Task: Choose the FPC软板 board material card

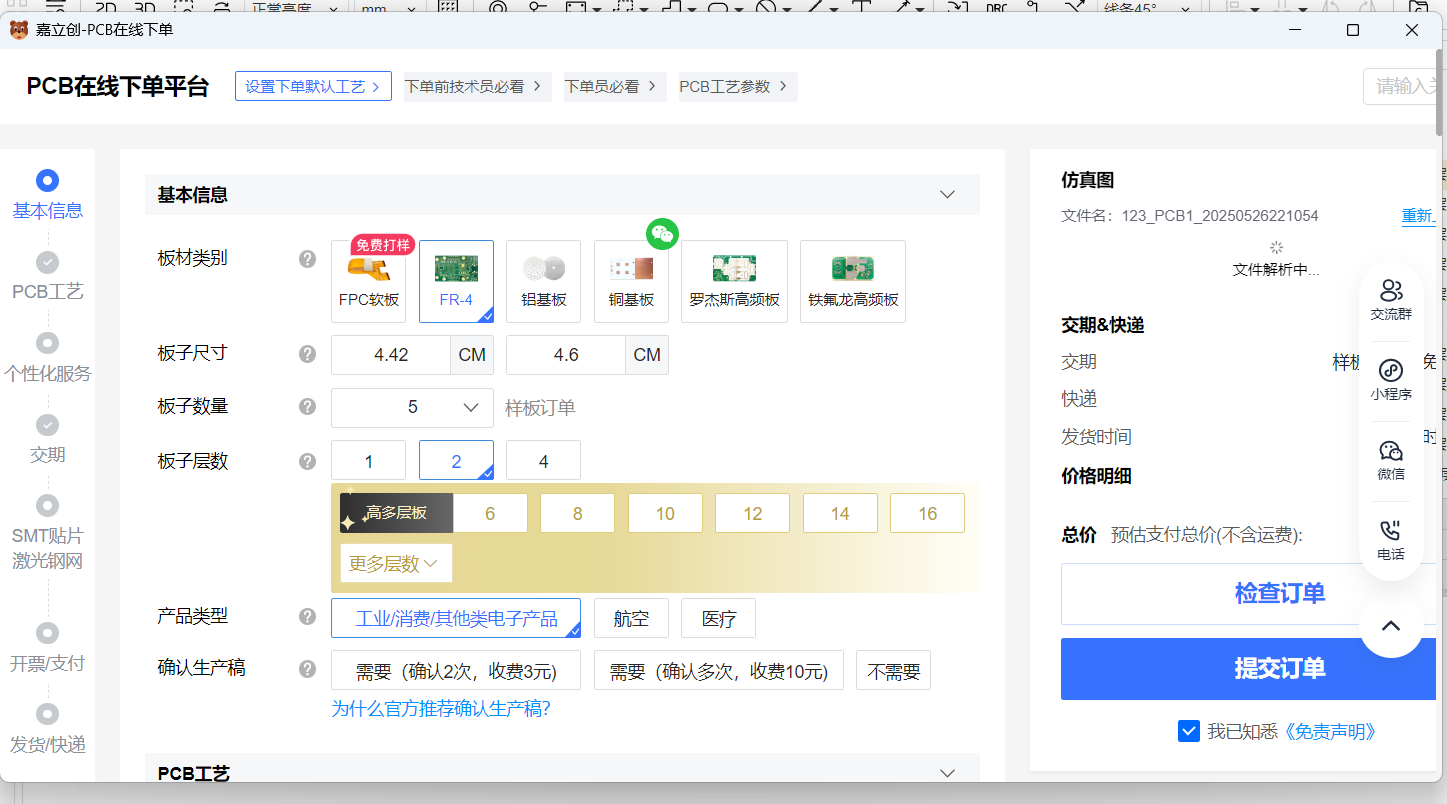Action: click(369, 281)
